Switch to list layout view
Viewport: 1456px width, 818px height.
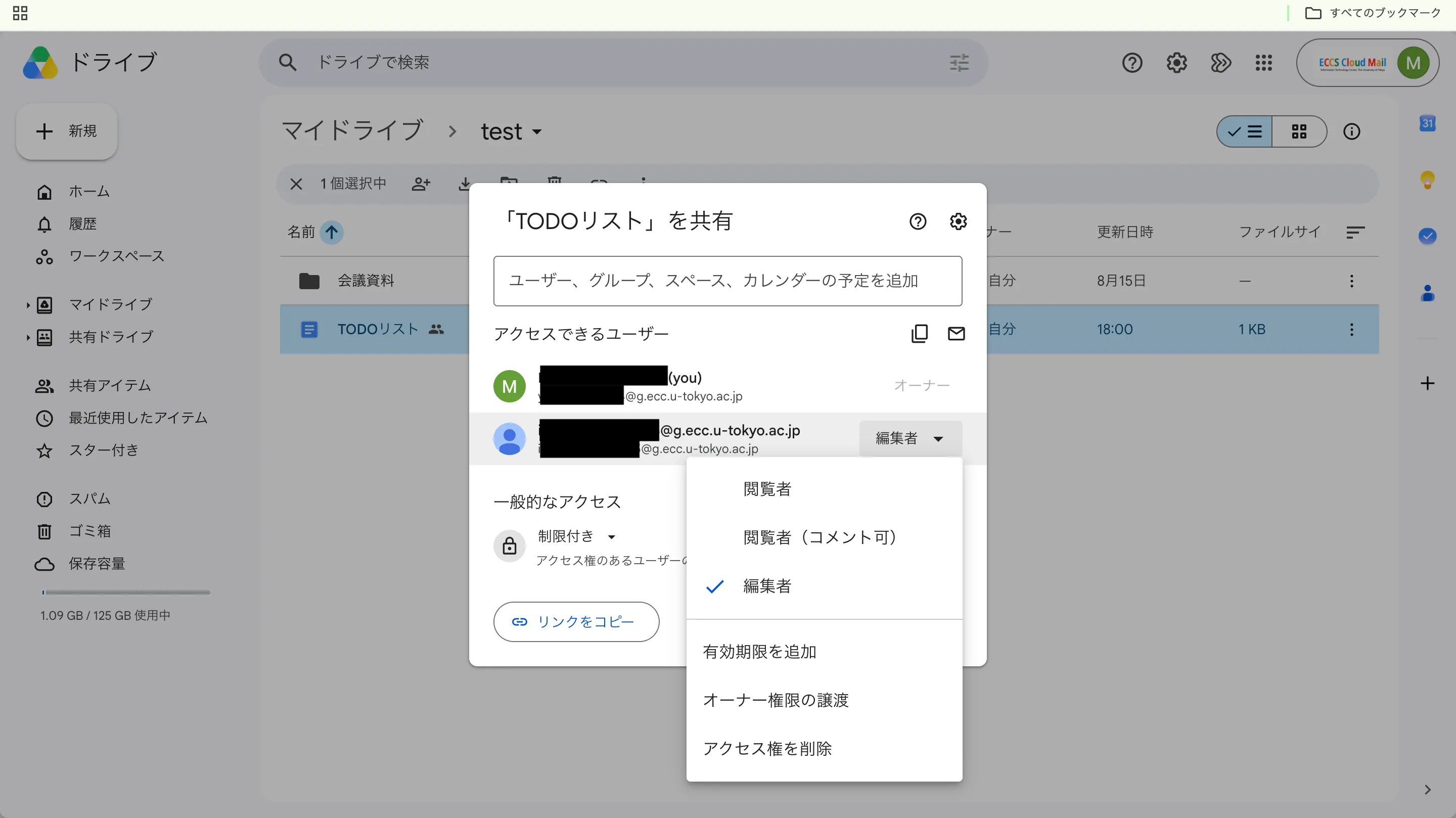pos(1244,132)
